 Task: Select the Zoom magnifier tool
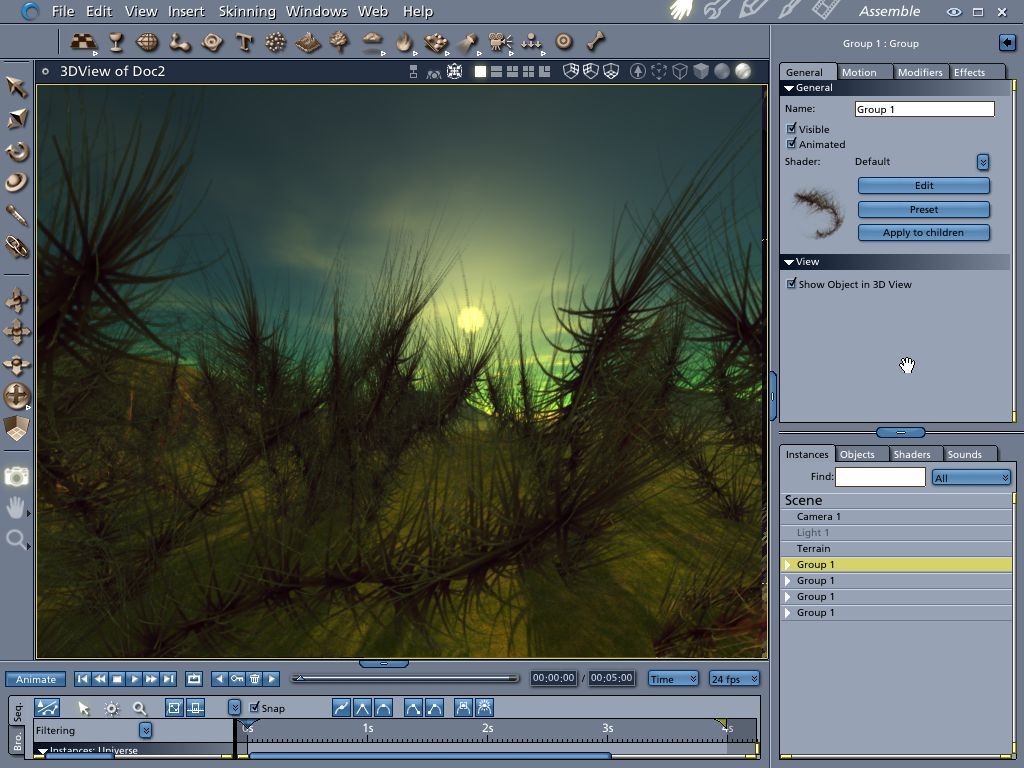pos(16,541)
